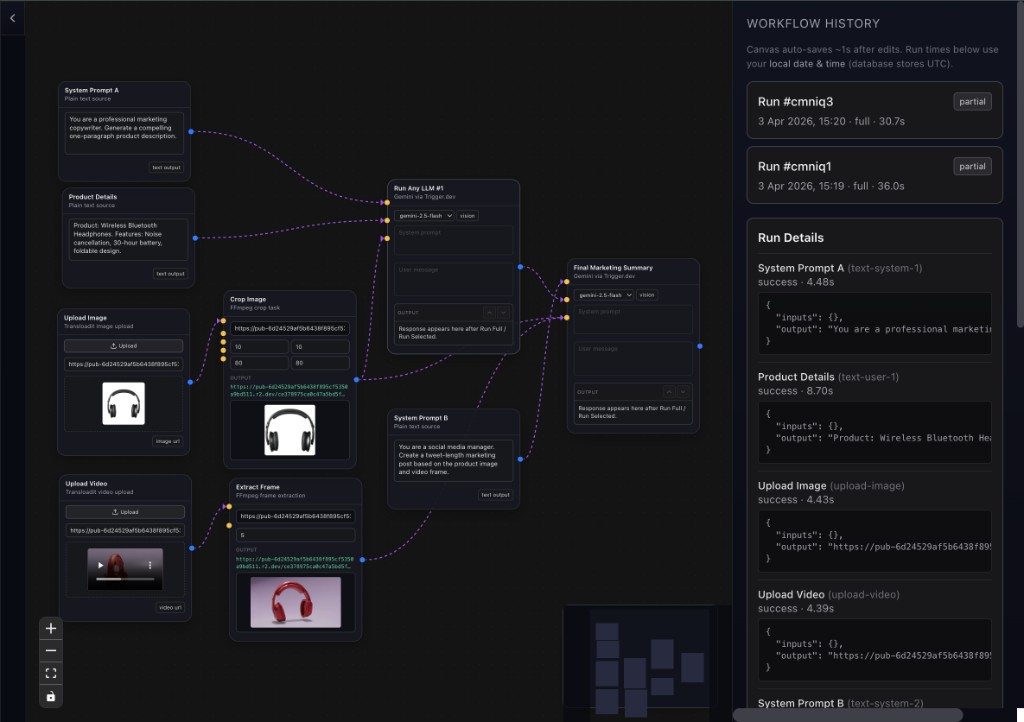Viewport: 1024px width, 722px height.
Task: Click output down arrow in Run Any LLM #1
Action: (x=504, y=313)
